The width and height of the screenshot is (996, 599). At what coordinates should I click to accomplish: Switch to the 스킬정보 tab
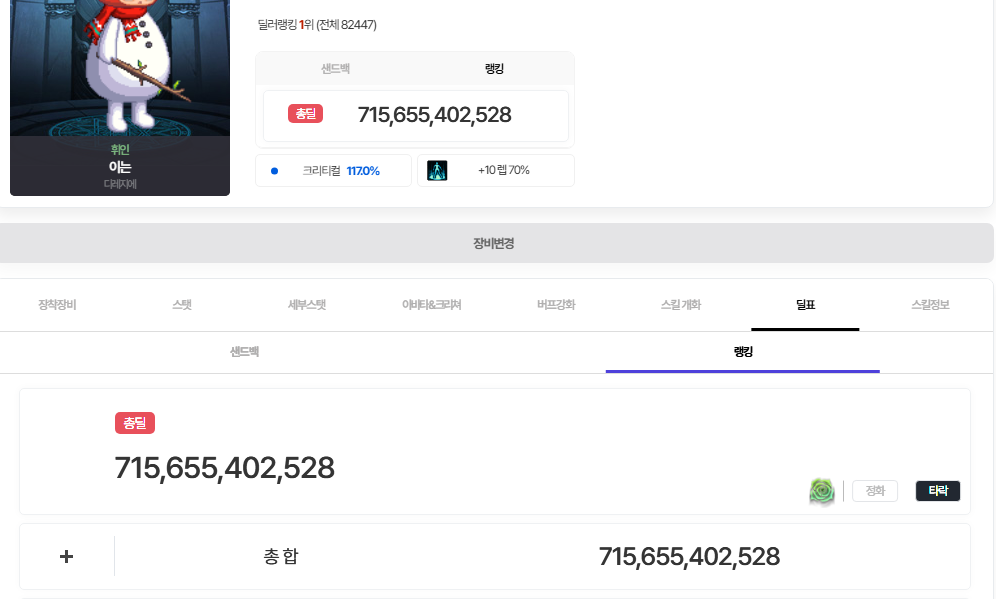click(x=930, y=305)
